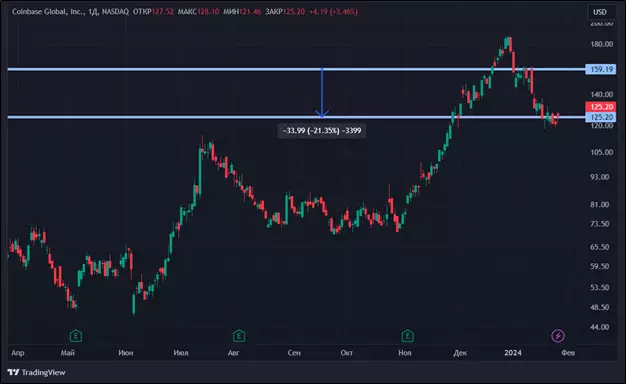Click the August earnings E marker
Image resolution: width=626 pixels, height=384 pixels.
pos(239,336)
